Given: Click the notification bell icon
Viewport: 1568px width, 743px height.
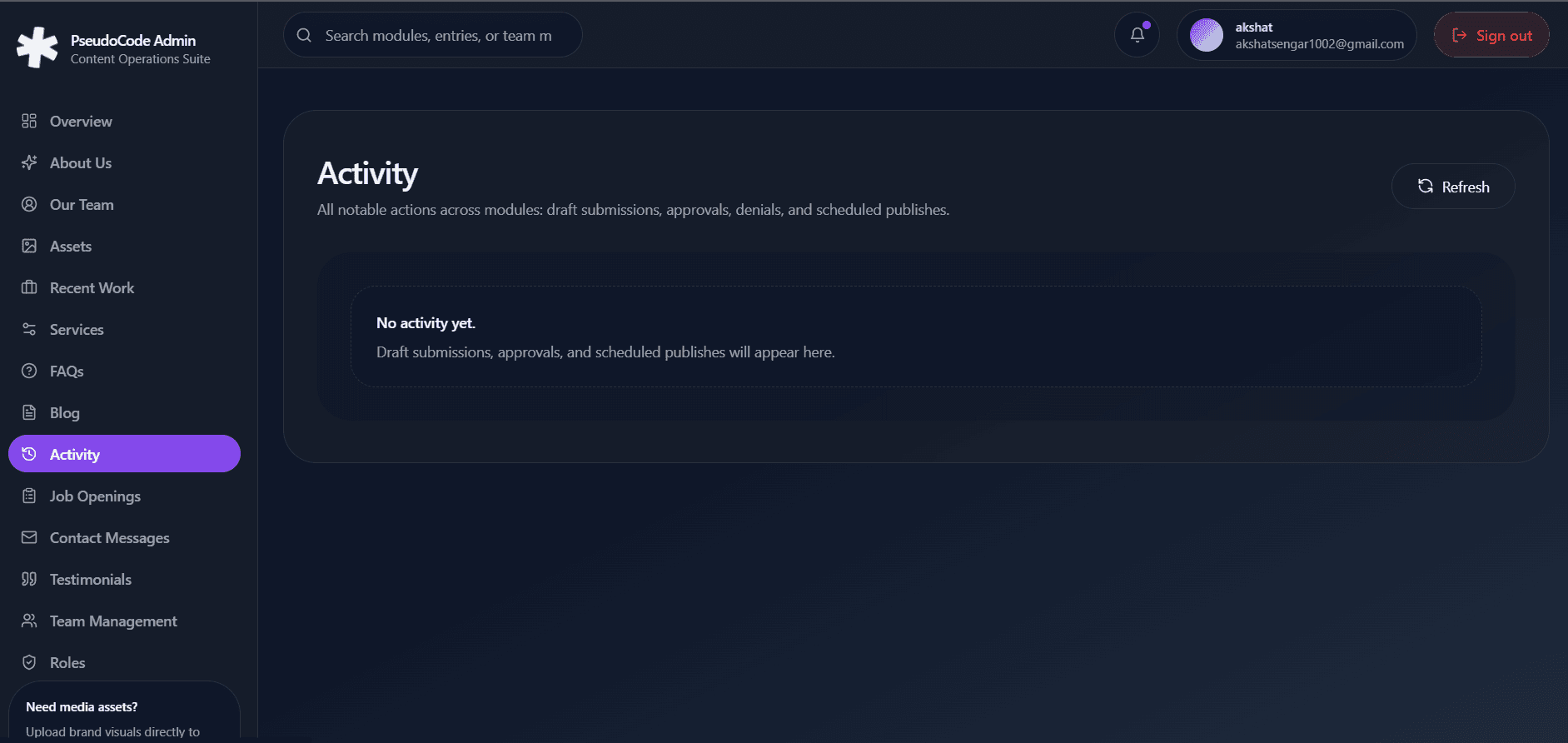Looking at the screenshot, I should [x=1137, y=35].
